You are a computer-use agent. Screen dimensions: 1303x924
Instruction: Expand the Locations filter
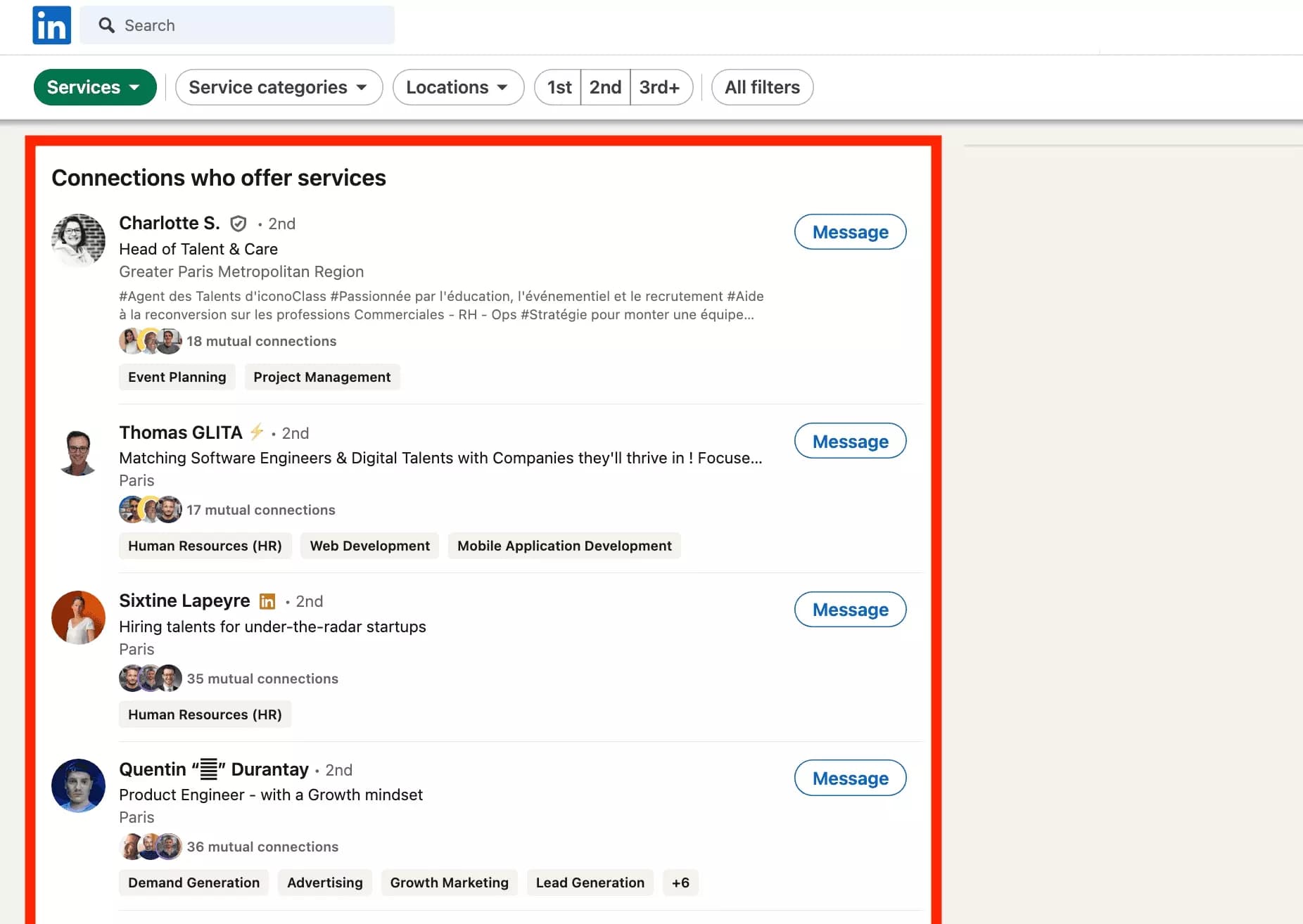[x=457, y=86]
